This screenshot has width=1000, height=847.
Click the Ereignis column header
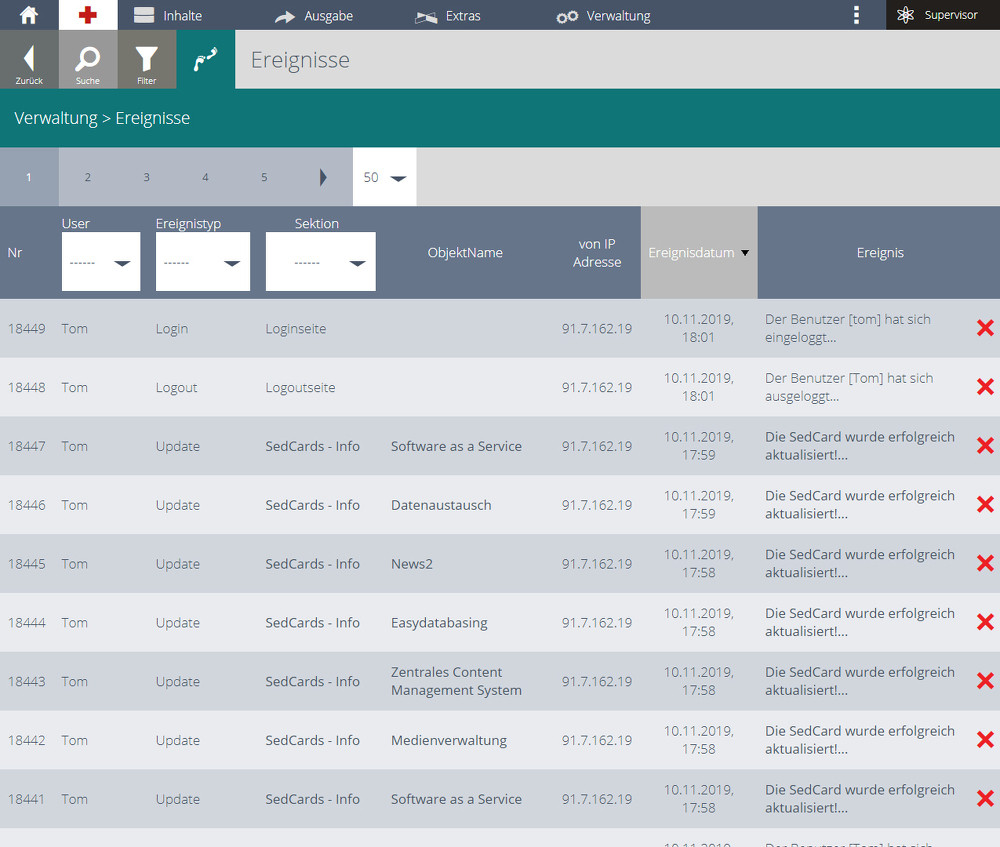click(880, 253)
